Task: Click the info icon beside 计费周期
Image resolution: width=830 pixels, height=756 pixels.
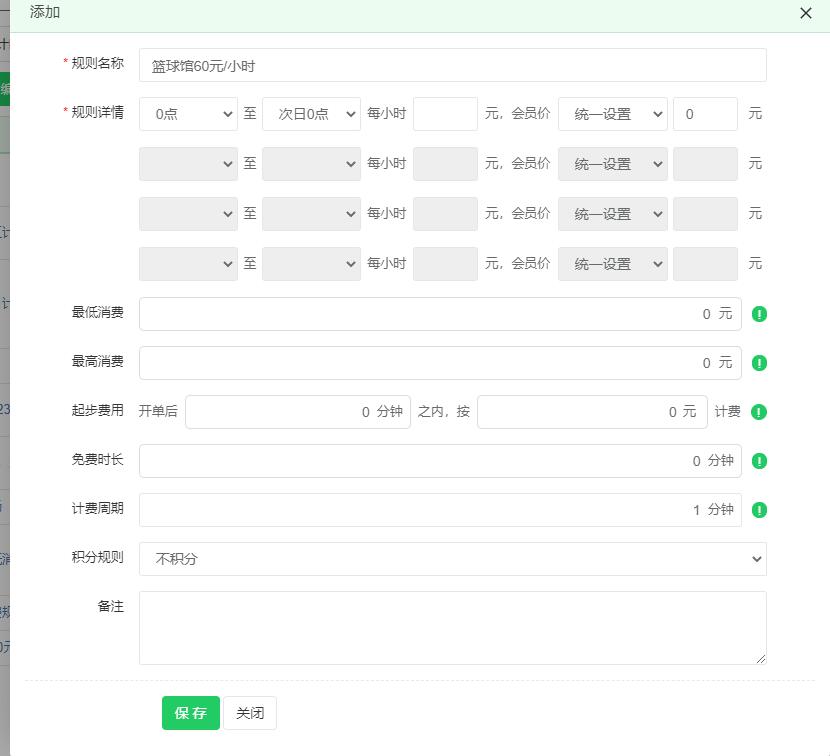Action: coord(759,510)
